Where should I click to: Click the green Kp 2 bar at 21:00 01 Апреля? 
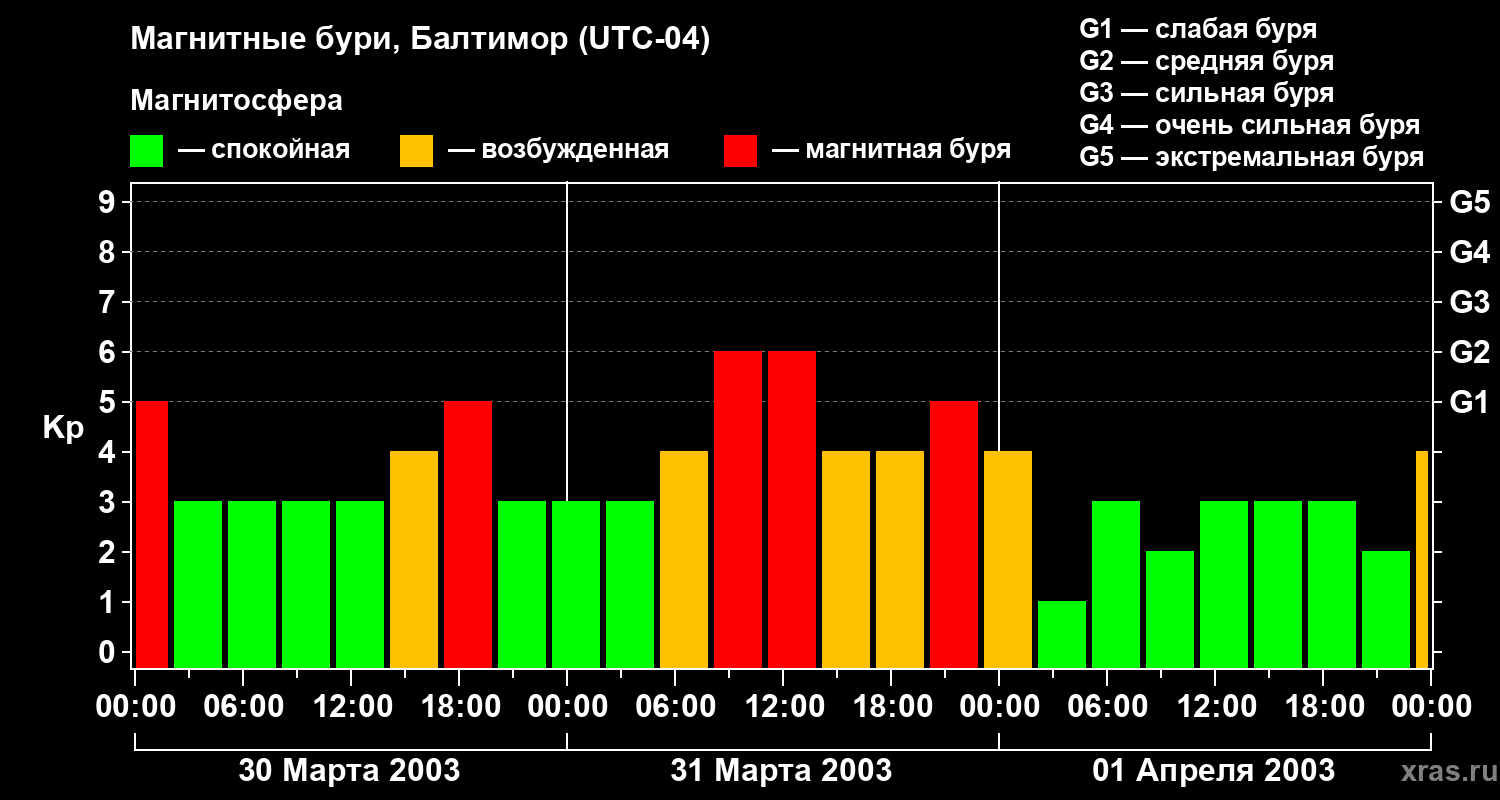tap(1386, 609)
